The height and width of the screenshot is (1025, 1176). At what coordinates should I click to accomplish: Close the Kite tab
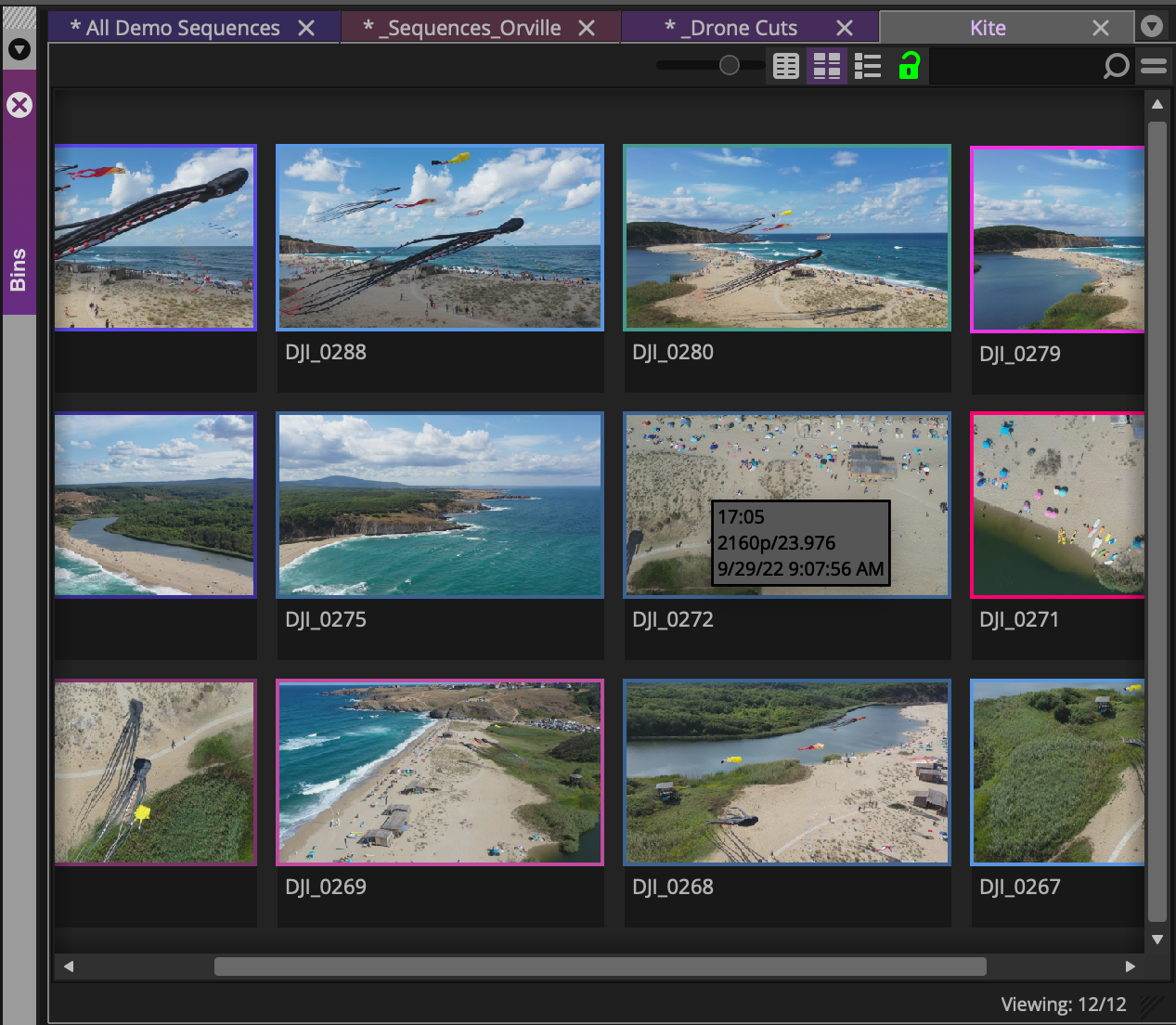(x=1101, y=28)
